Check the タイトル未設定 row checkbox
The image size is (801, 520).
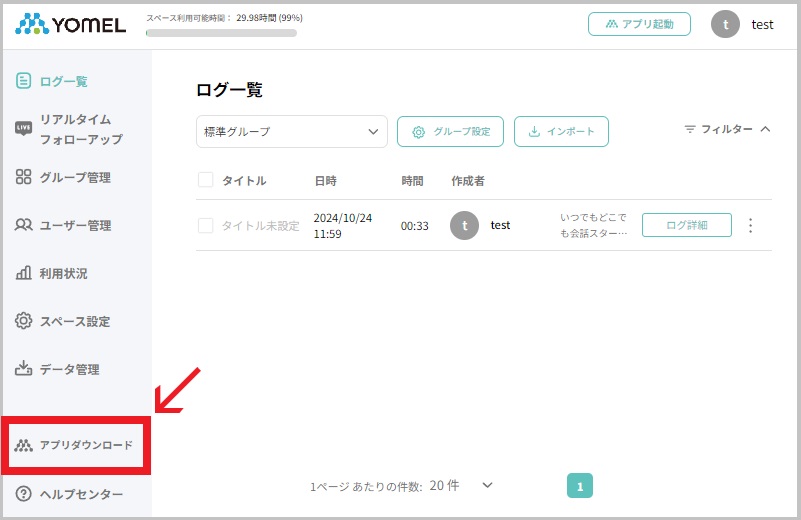[205, 225]
